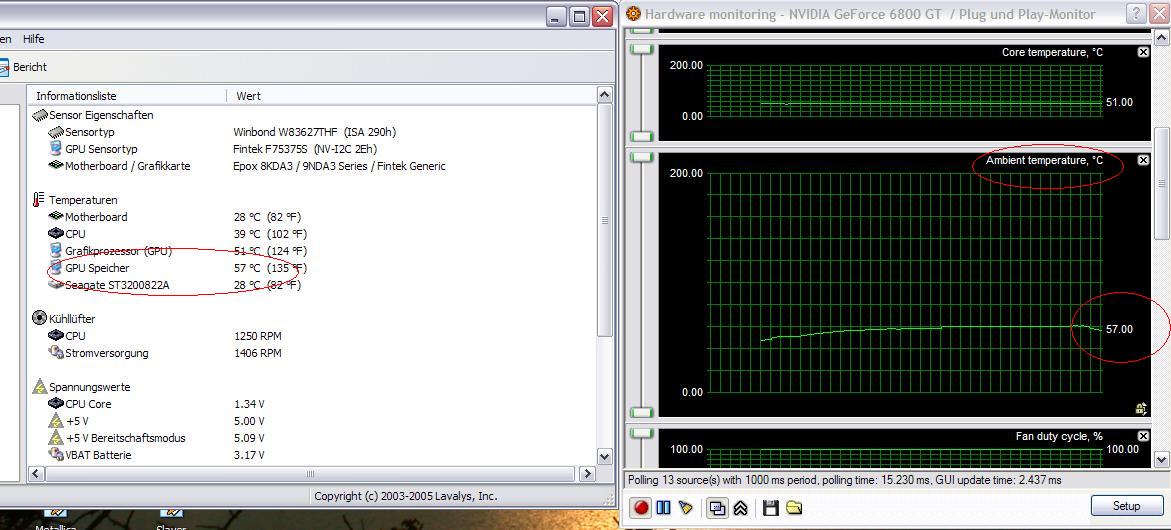Click the warning triangle icon beside Spannungswerte

[40, 387]
